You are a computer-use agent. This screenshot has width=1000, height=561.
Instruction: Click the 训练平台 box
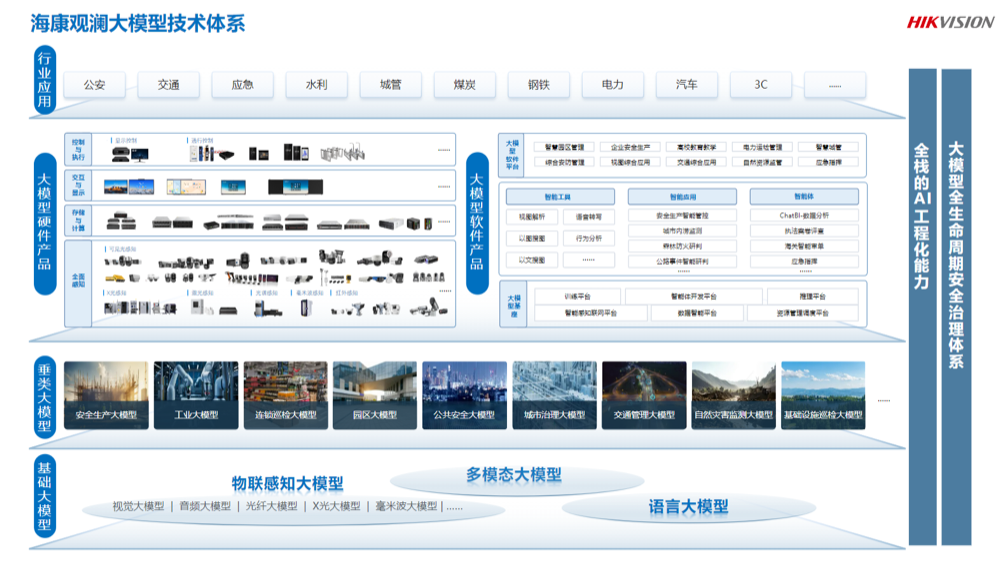(x=577, y=296)
